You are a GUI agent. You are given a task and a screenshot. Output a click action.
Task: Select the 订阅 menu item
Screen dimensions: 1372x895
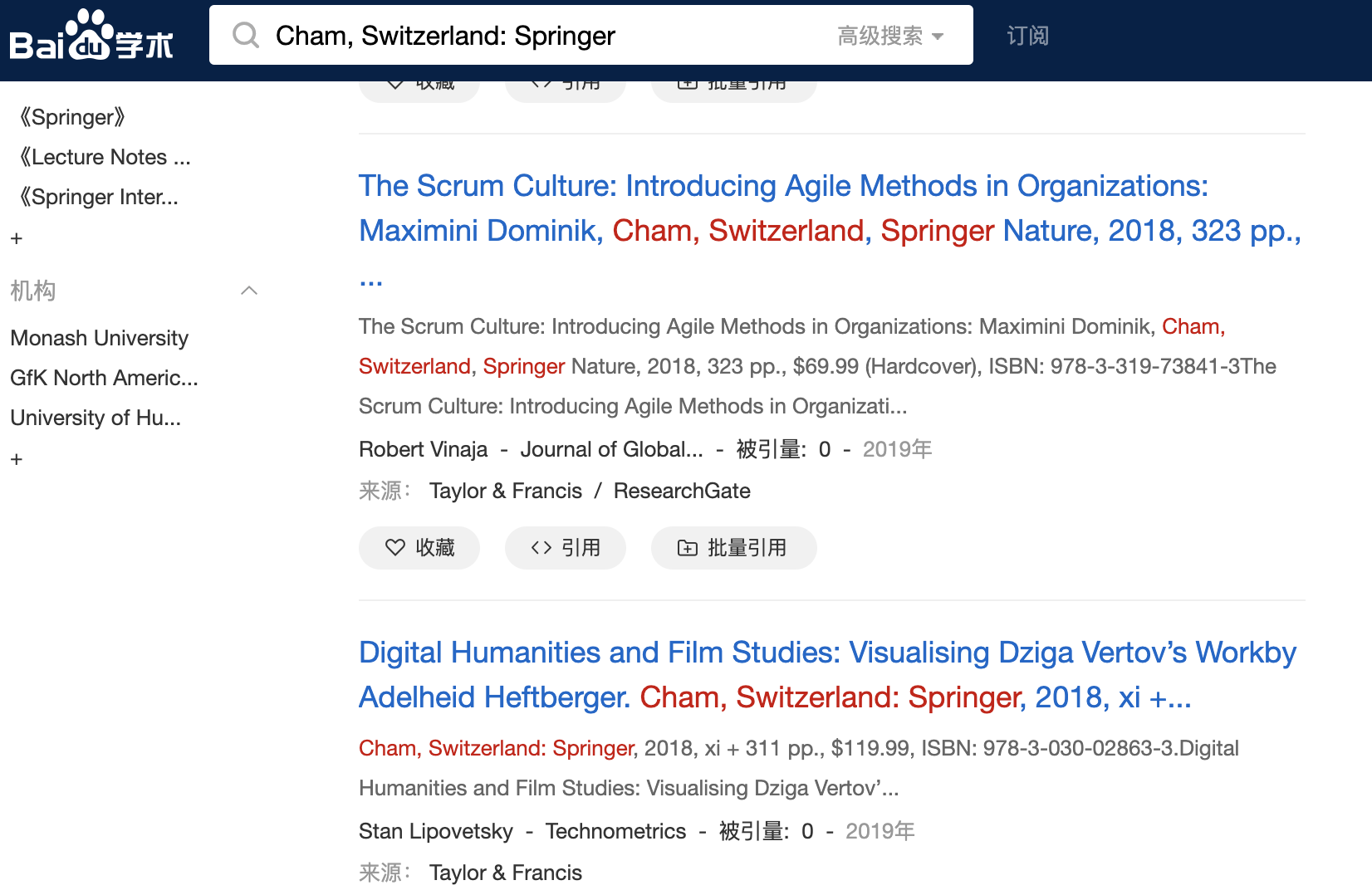pos(1027,35)
